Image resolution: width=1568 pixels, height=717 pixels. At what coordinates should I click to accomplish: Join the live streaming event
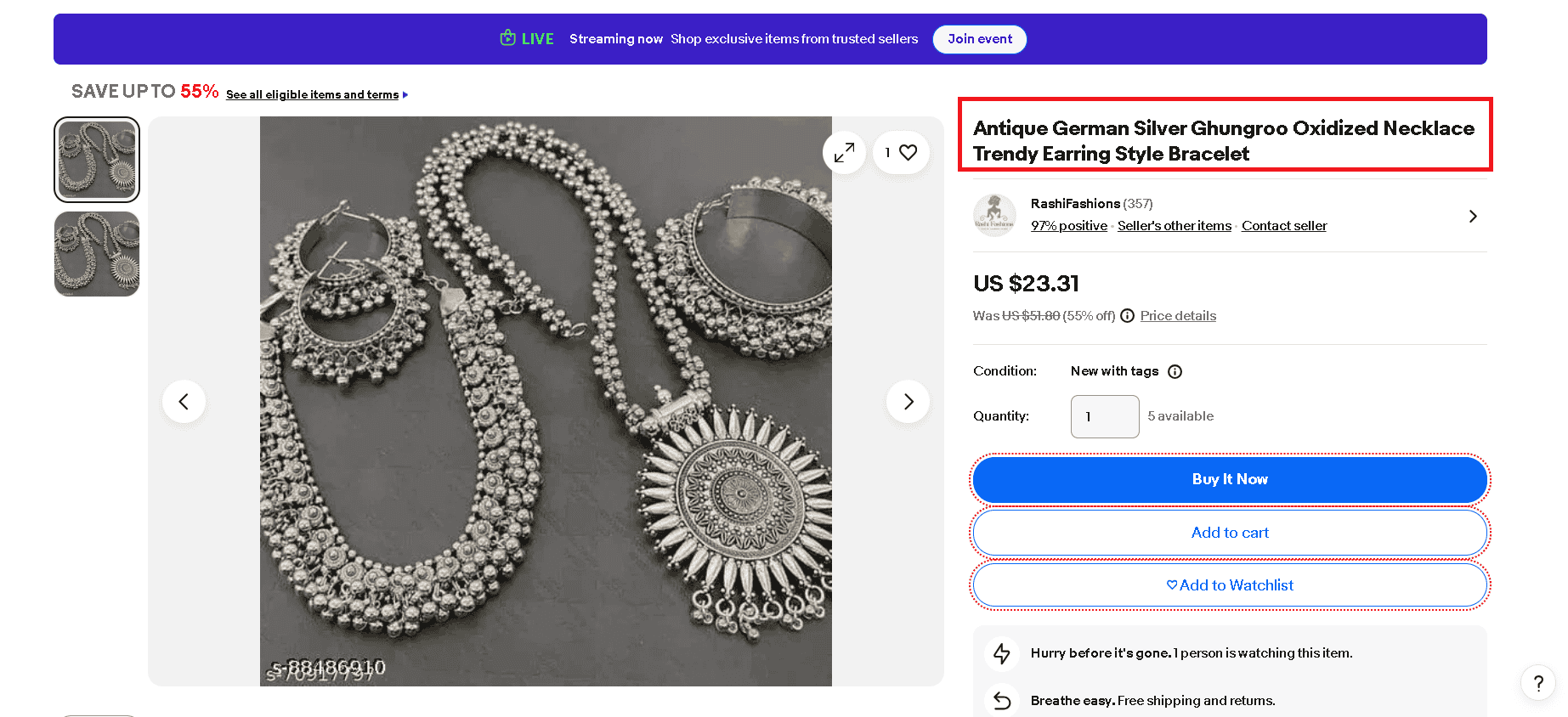pos(979,39)
